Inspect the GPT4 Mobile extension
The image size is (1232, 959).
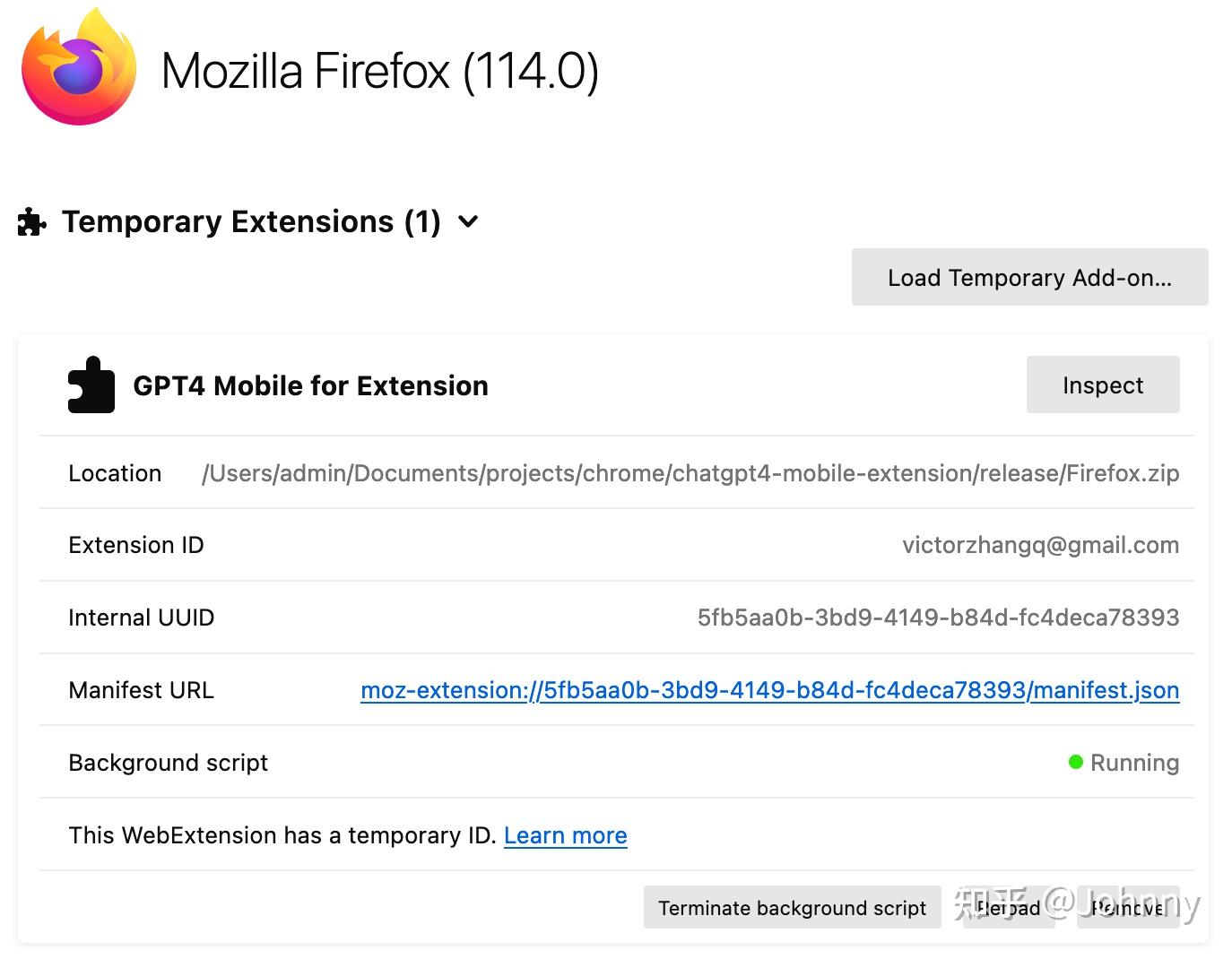(1102, 385)
